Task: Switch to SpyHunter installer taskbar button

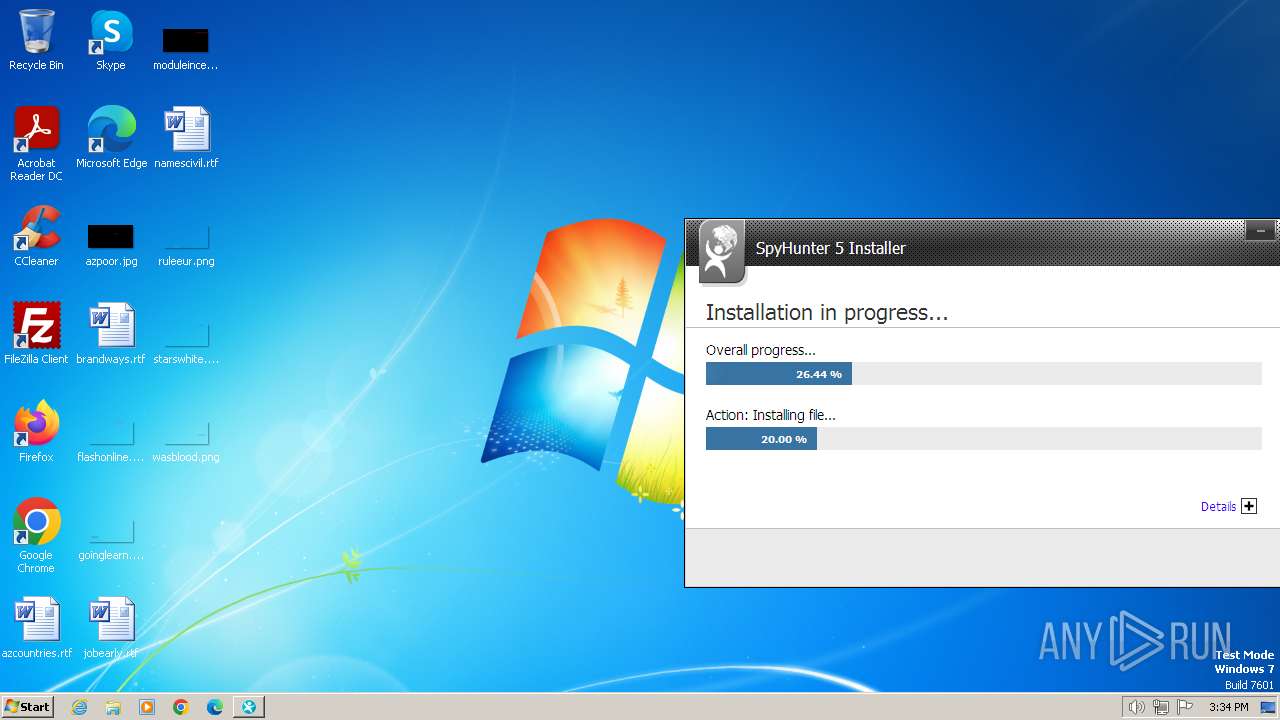Action: (x=249, y=707)
